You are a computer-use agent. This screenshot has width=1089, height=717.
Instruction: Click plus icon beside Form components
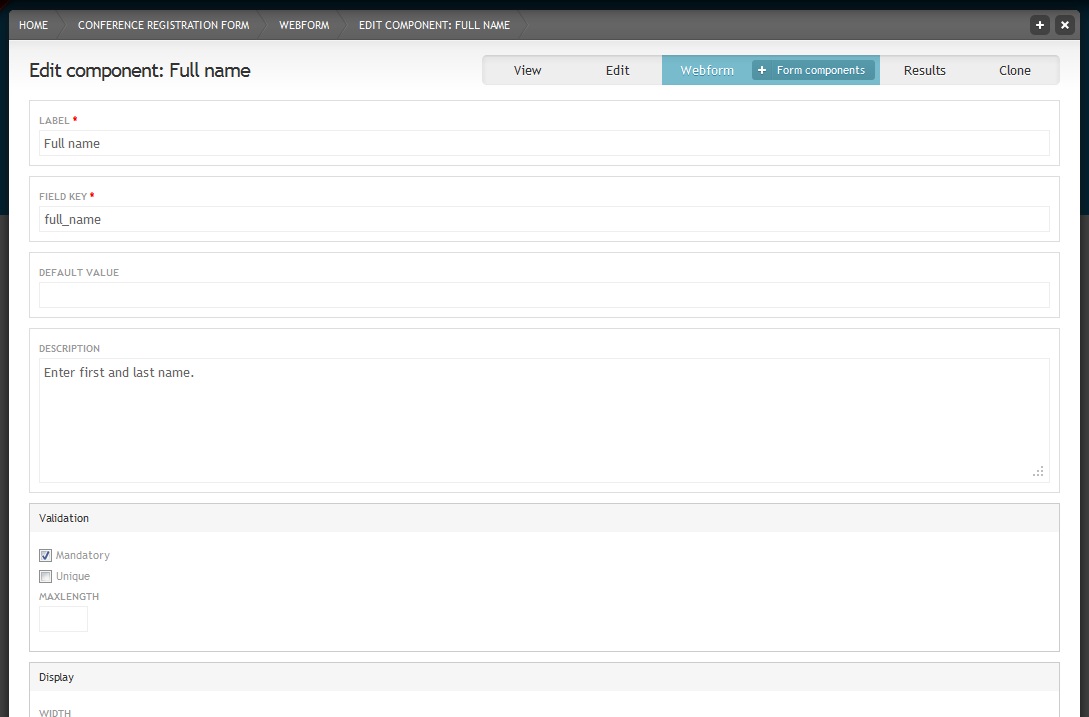coord(762,70)
